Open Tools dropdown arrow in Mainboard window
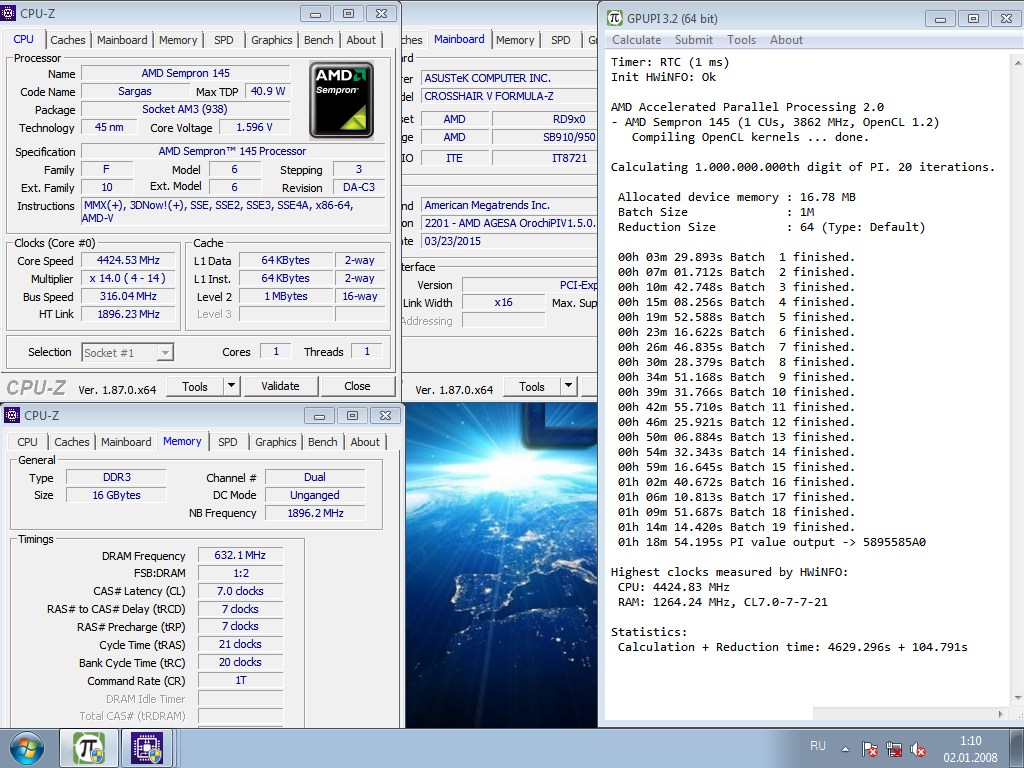The width and height of the screenshot is (1024, 768). pos(568,386)
